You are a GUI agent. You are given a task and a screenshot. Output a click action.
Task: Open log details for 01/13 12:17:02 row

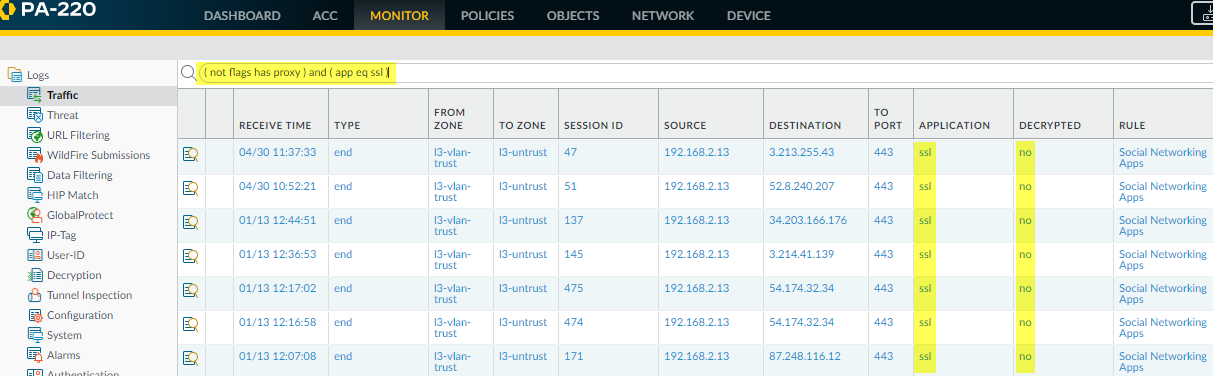[x=190, y=289]
